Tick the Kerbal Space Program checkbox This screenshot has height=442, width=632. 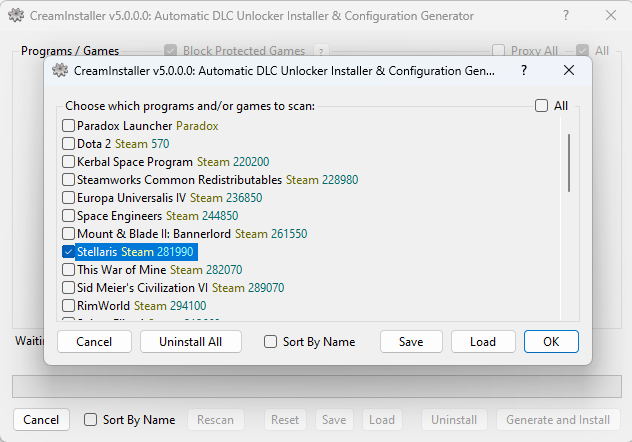coord(69,162)
